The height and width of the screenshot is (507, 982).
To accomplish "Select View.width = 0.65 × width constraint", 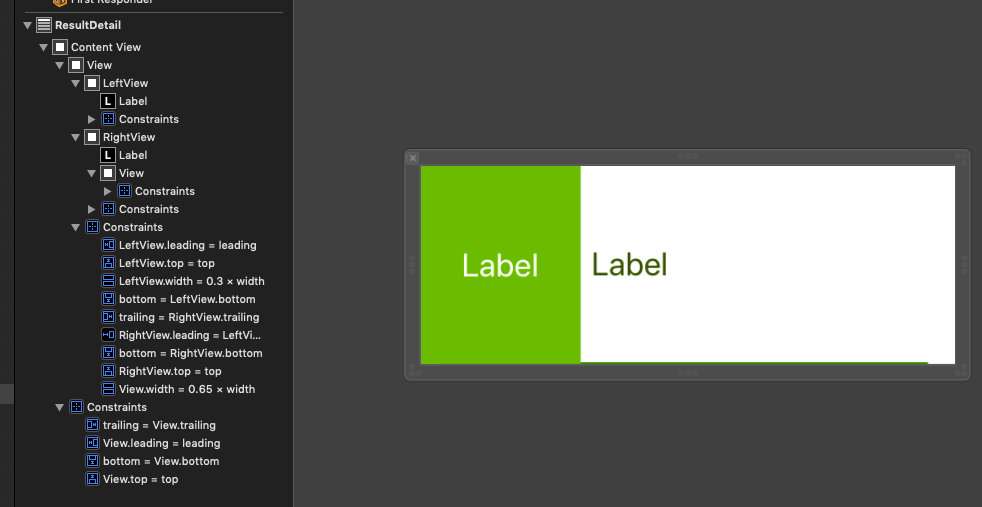I will point(187,389).
